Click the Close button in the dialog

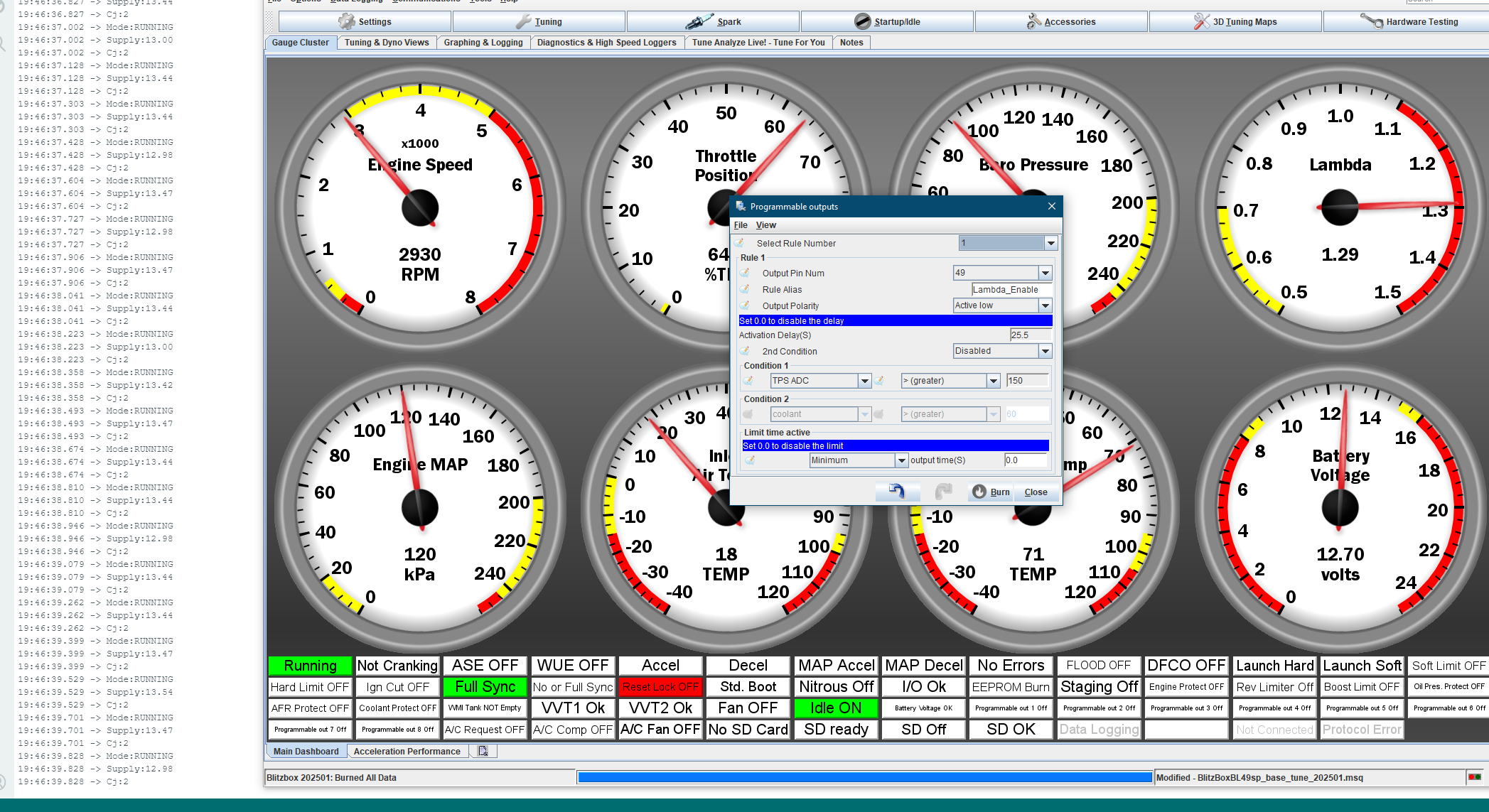[1036, 492]
